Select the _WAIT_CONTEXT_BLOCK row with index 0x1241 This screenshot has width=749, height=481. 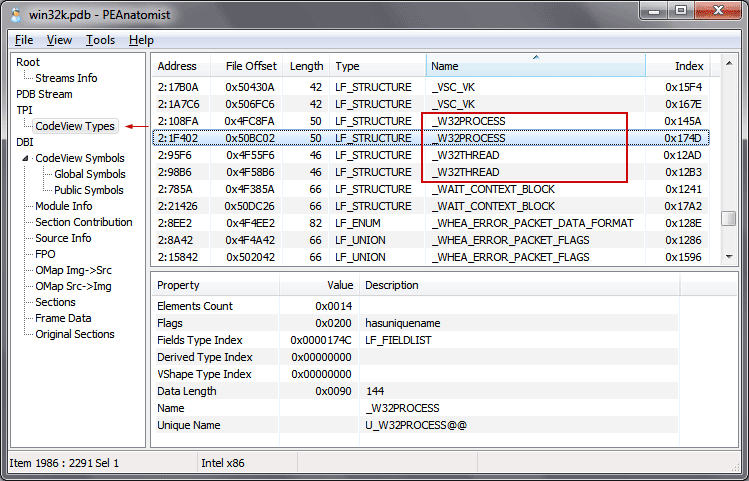pos(431,189)
